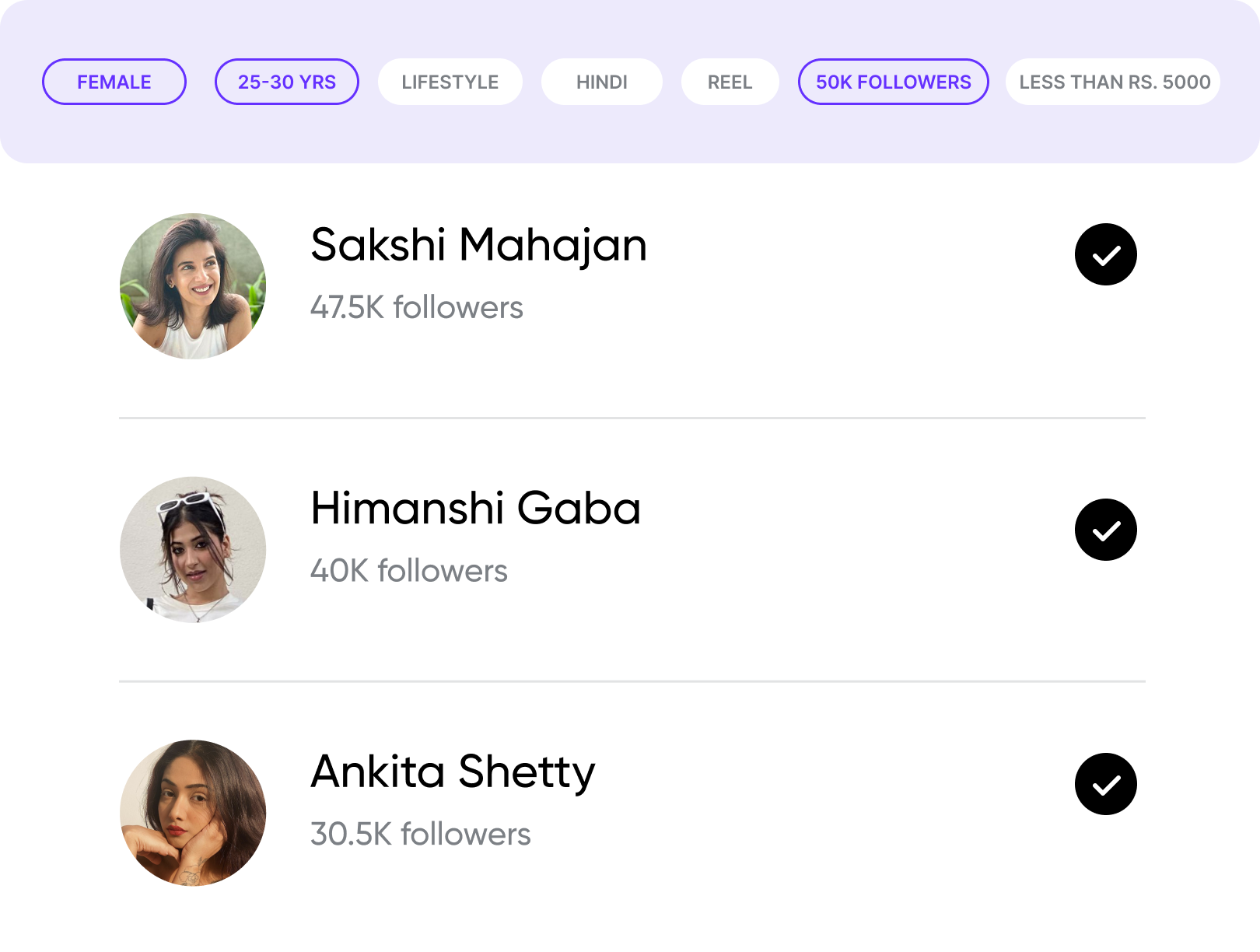Open the Sakshi Mahajan name link
This screenshot has height=952, width=1260.
tap(478, 245)
